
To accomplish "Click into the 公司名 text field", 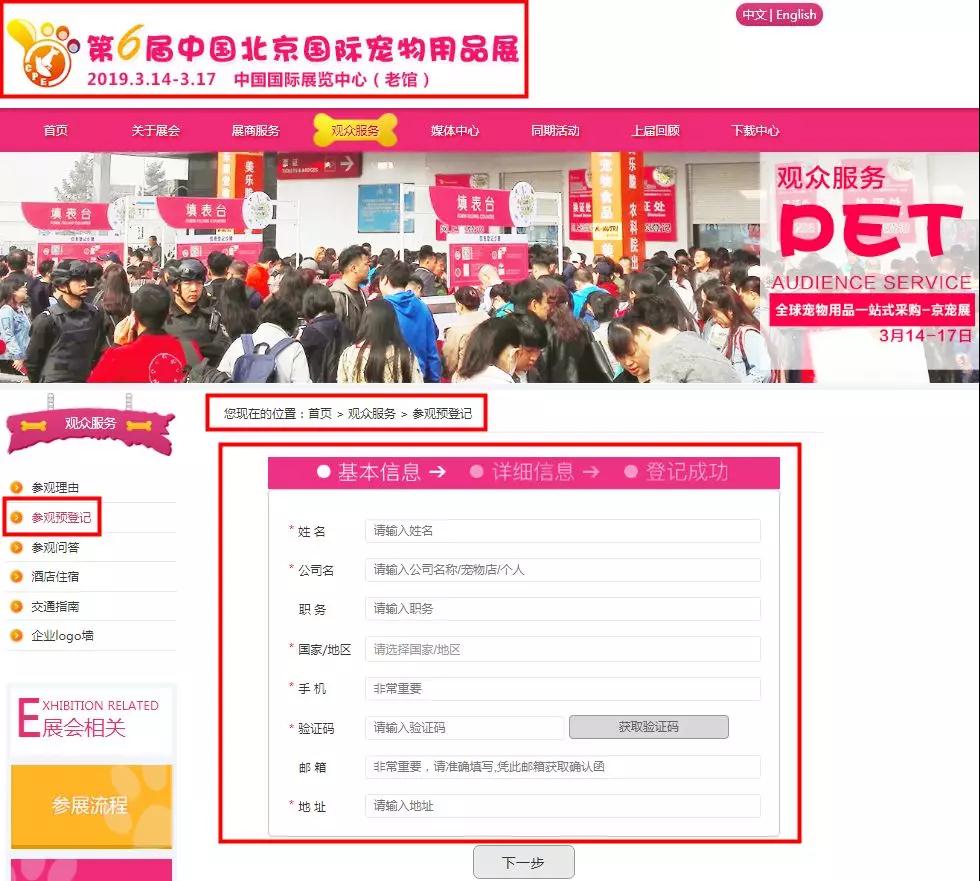I will [562, 570].
